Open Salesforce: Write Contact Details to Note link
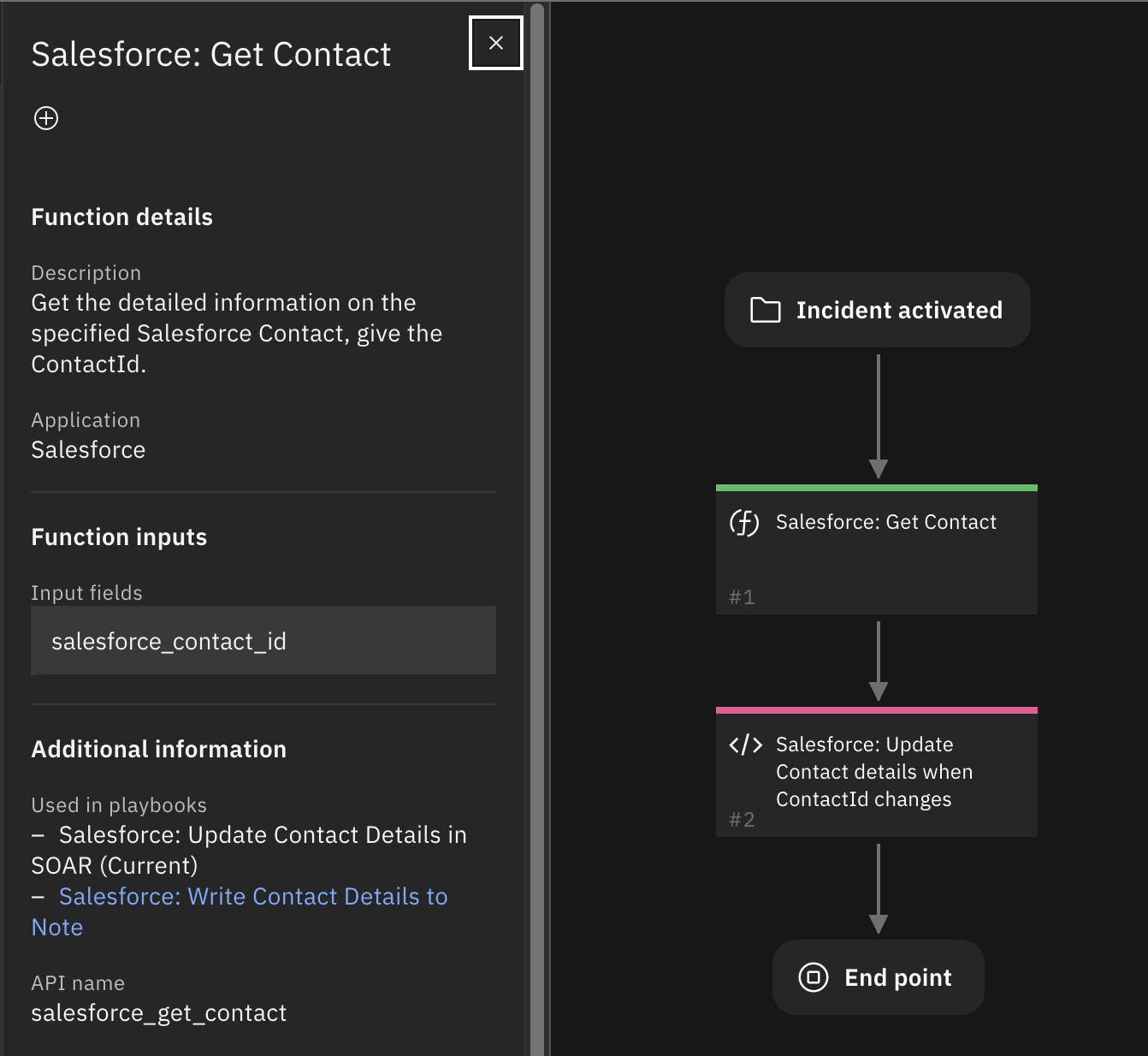The height and width of the screenshot is (1056, 1148). [240, 911]
